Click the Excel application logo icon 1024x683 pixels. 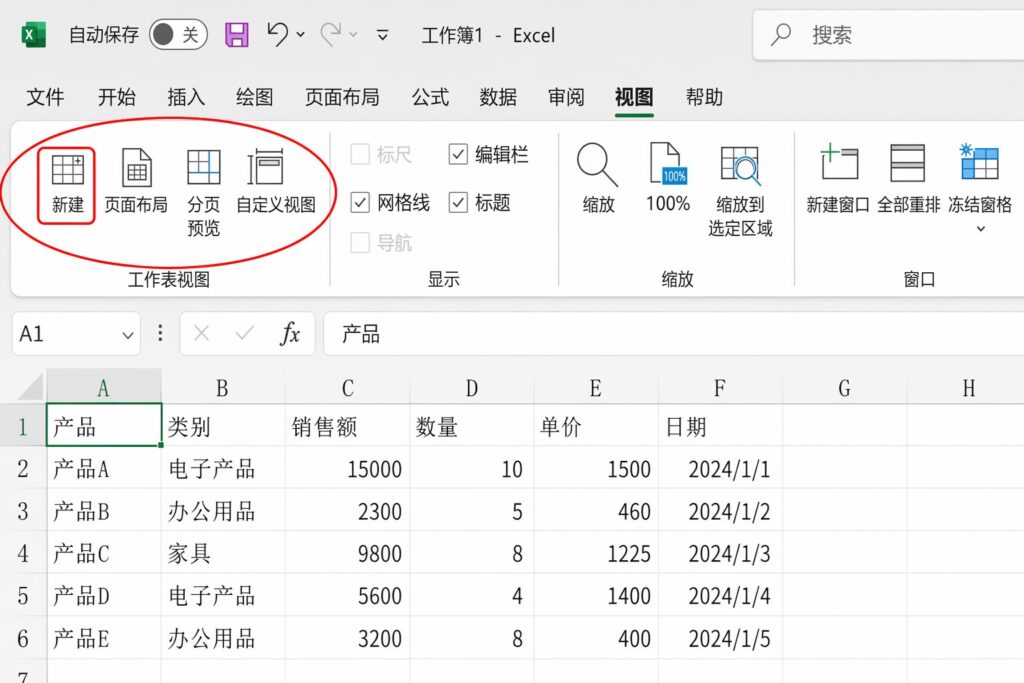(x=33, y=35)
